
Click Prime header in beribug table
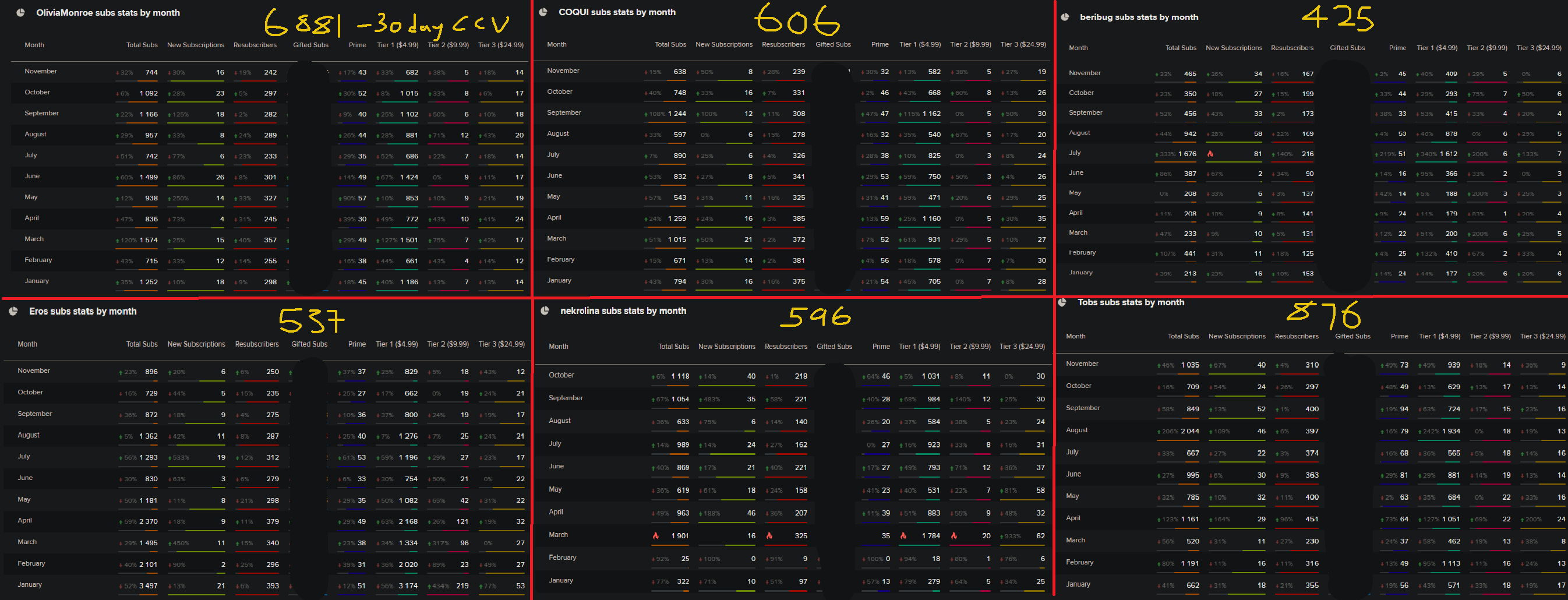(x=1397, y=48)
